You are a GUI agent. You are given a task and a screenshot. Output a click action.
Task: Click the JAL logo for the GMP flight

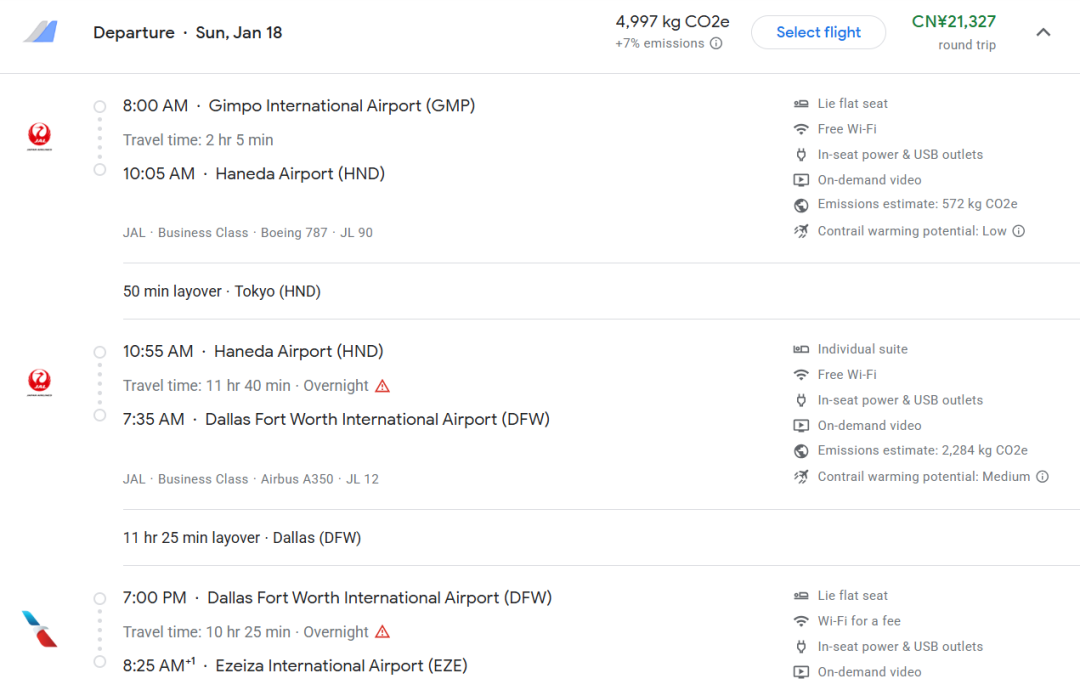coord(39,136)
